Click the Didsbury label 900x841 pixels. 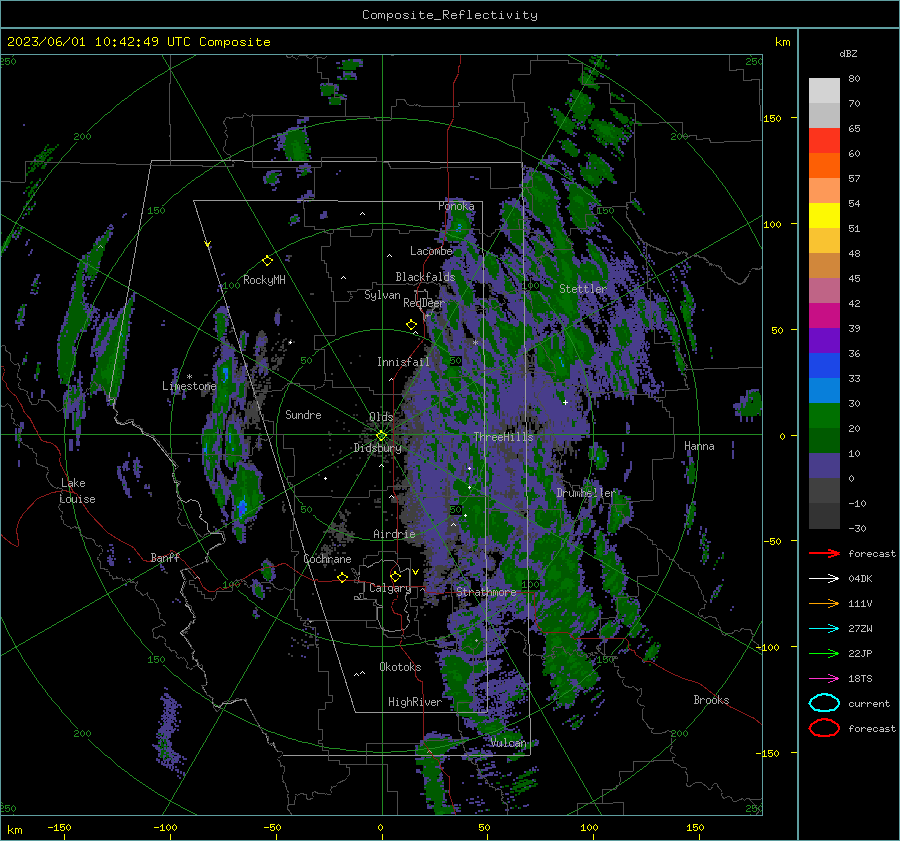(x=378, y=448)
